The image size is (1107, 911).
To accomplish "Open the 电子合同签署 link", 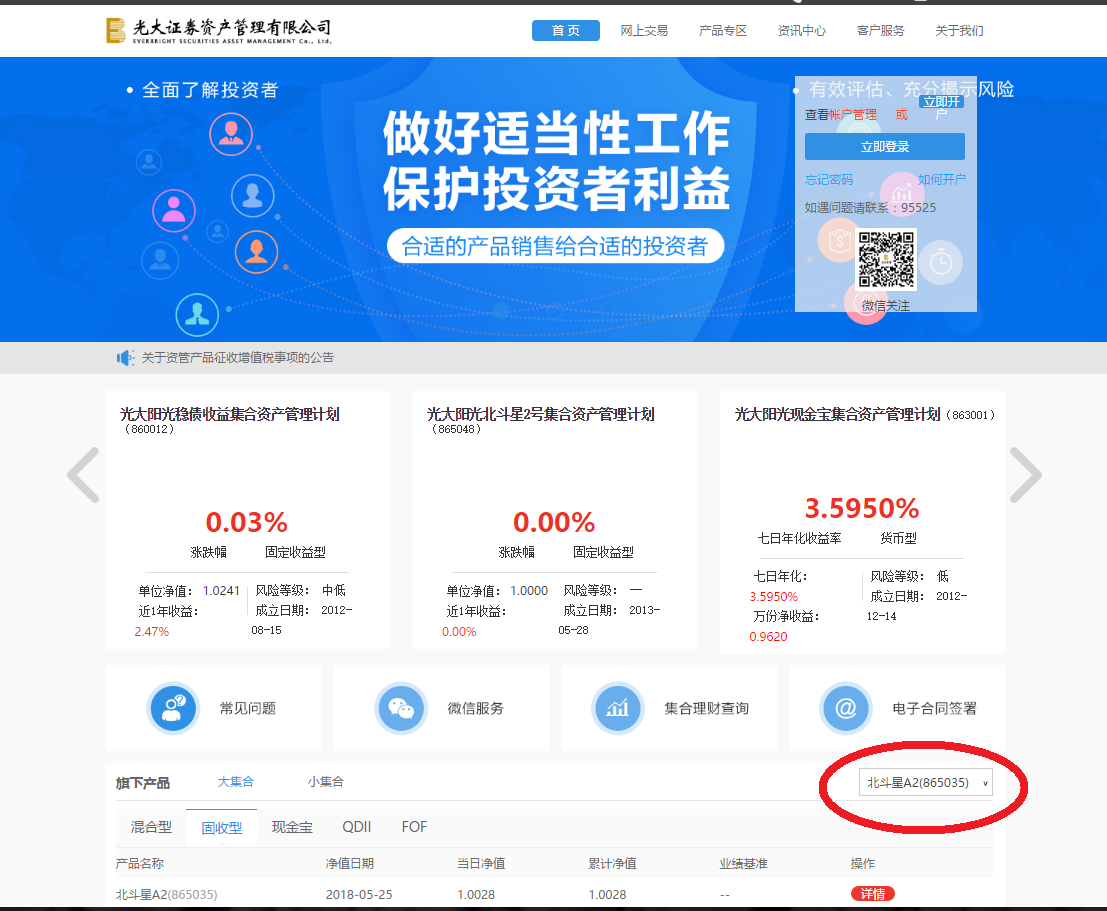I will tap(935, 708).
